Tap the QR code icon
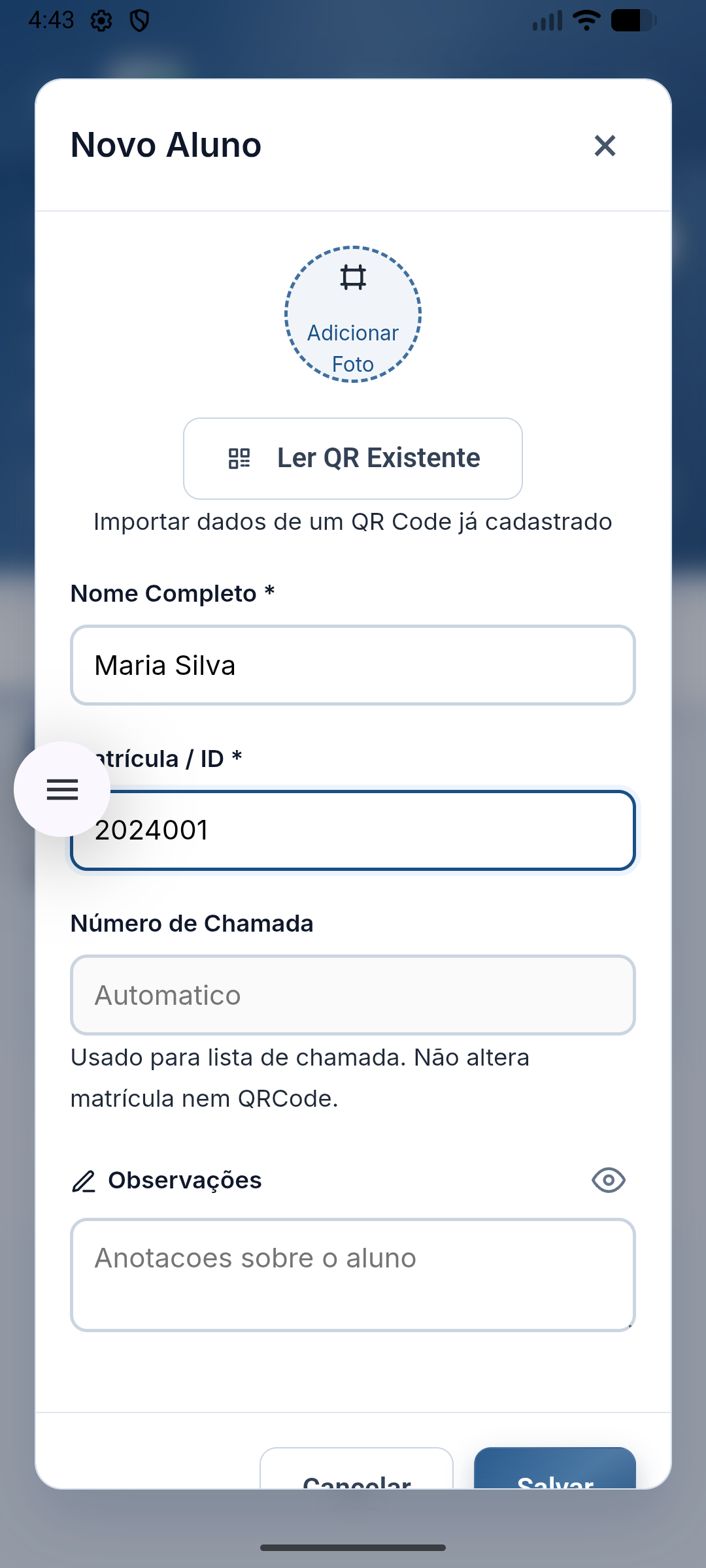Image resolution: width=706 pixels, height=1568 pixels. pyautogui.click(x=239, y=458)
